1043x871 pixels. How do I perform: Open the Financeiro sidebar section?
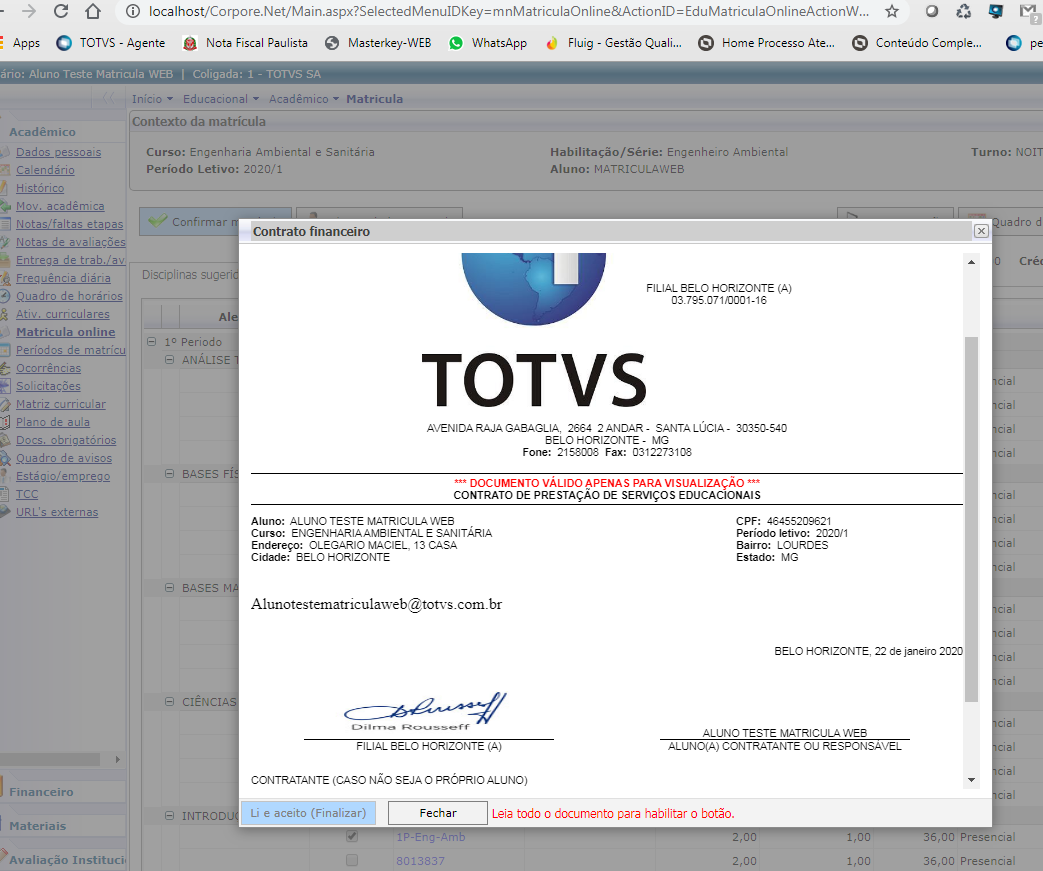pos(41,792)
